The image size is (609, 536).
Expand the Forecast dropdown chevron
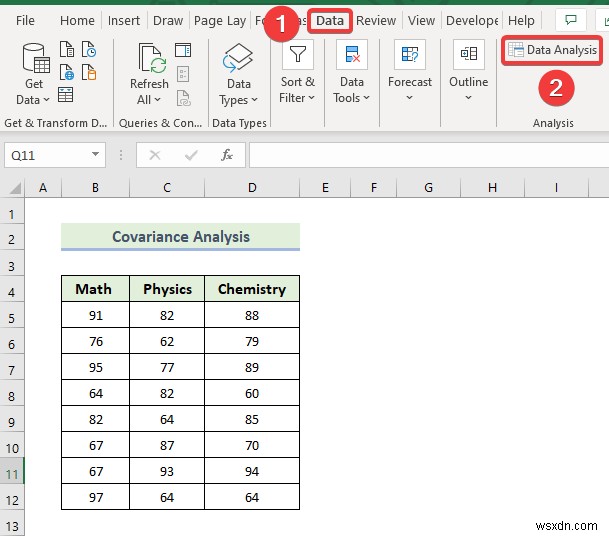point(409,98)
